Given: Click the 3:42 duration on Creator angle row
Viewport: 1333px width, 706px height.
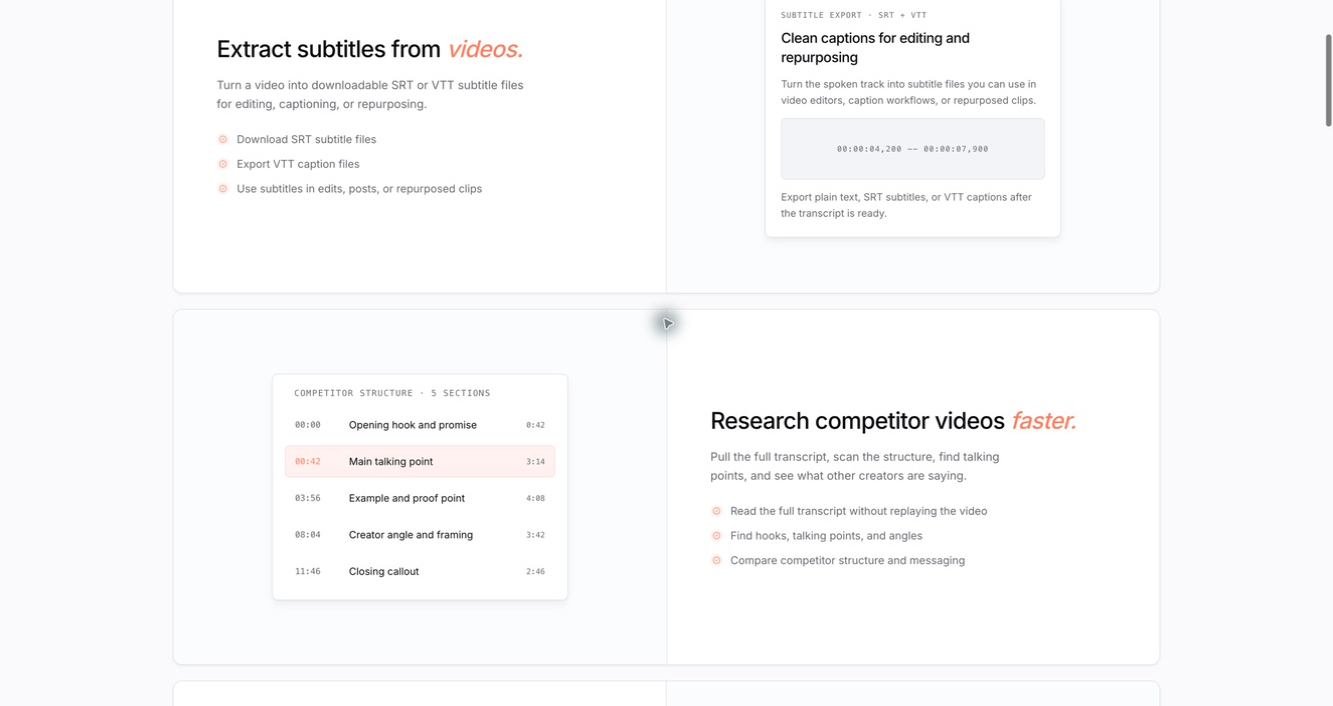Looking at the screenshot, I should [x=535, y=535].
